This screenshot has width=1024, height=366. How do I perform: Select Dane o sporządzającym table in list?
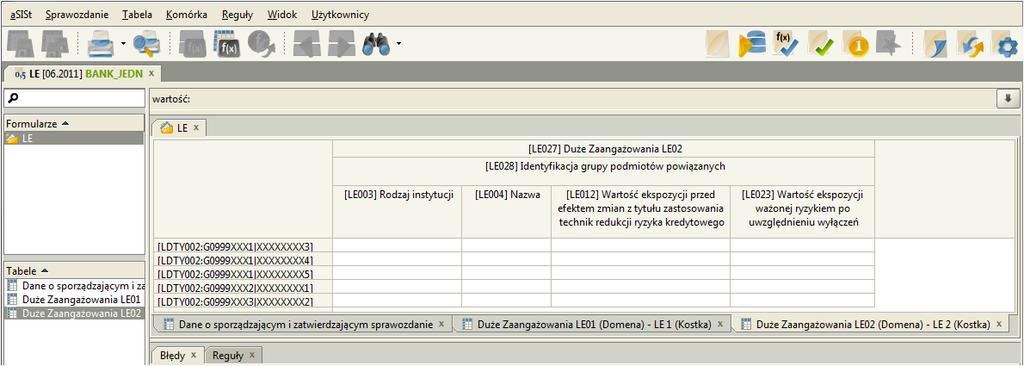[74, 285]
